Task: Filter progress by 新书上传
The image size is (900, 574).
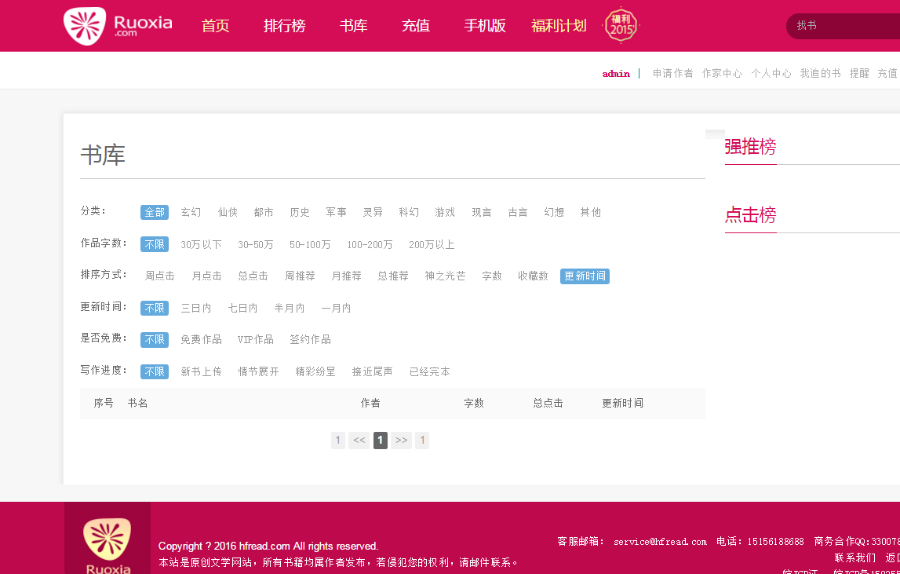Action: click(201, 372)
